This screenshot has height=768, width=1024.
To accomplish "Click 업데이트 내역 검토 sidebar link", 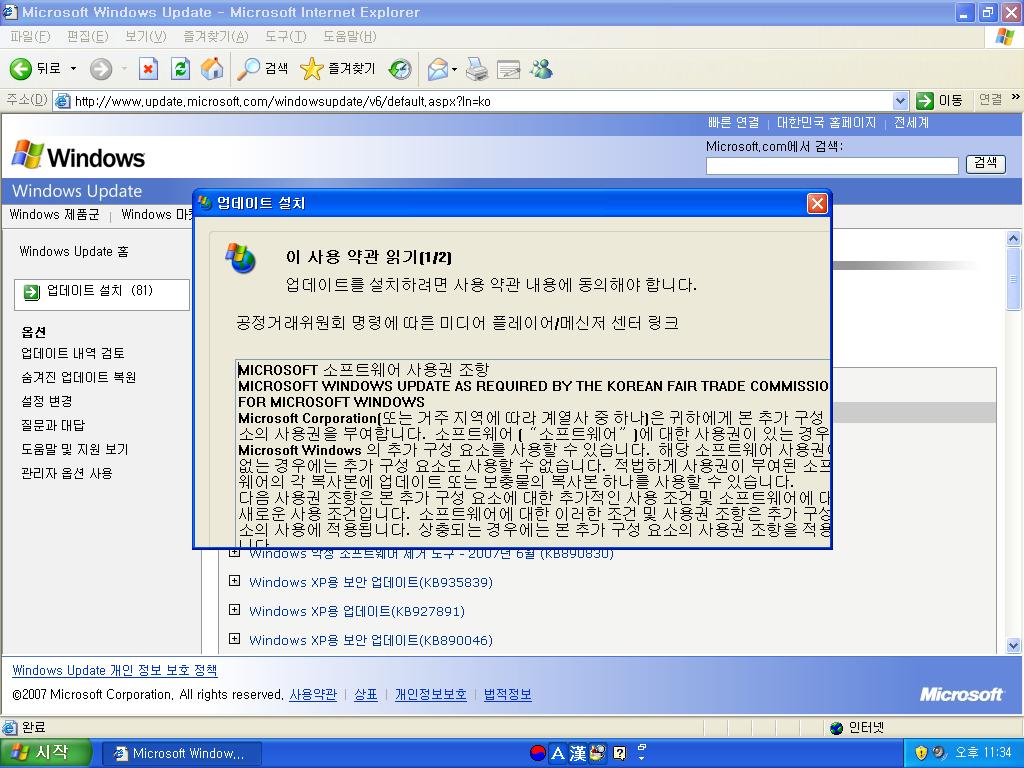I will point(72,353).
